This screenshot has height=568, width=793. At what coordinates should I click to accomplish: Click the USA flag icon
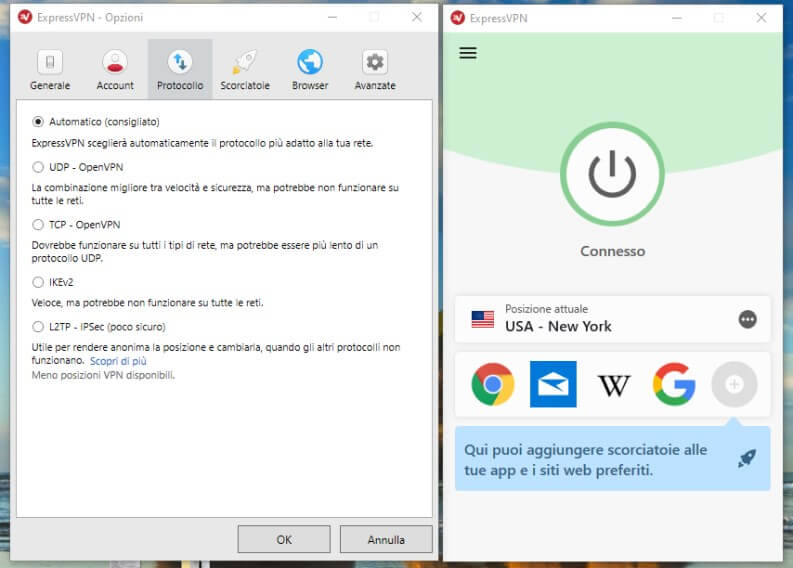(x=482, y=319)
